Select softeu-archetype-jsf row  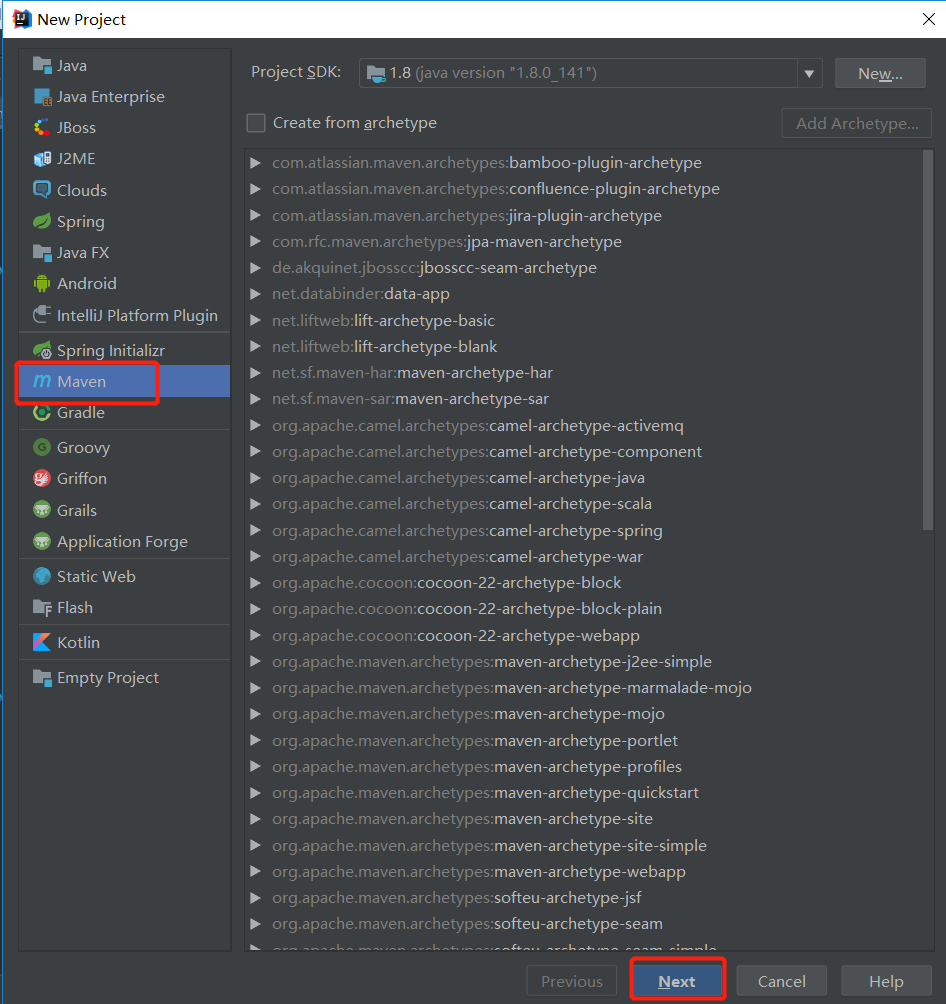[583, 898]
